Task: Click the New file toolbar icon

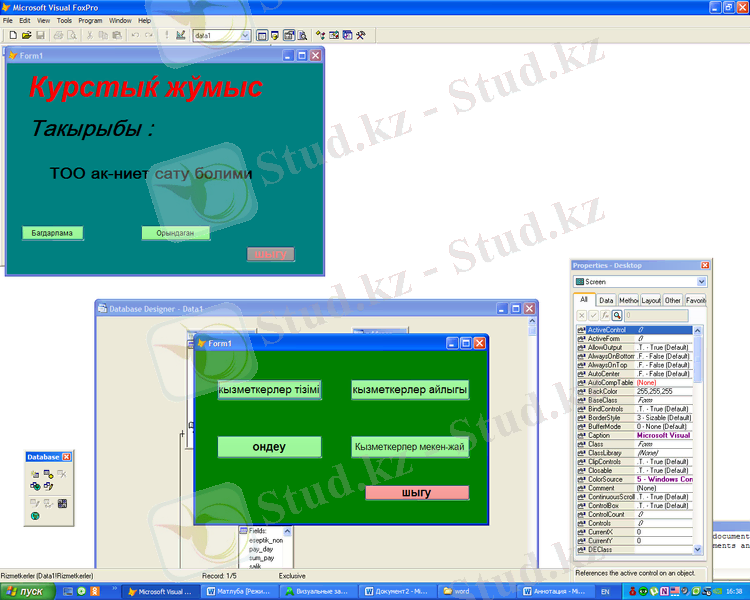Action: (13, 35)
